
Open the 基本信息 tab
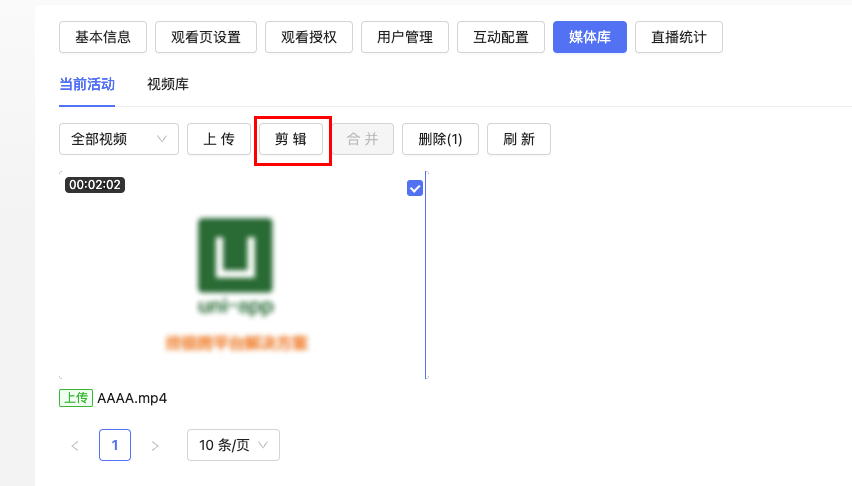click(x=102, y=37)
